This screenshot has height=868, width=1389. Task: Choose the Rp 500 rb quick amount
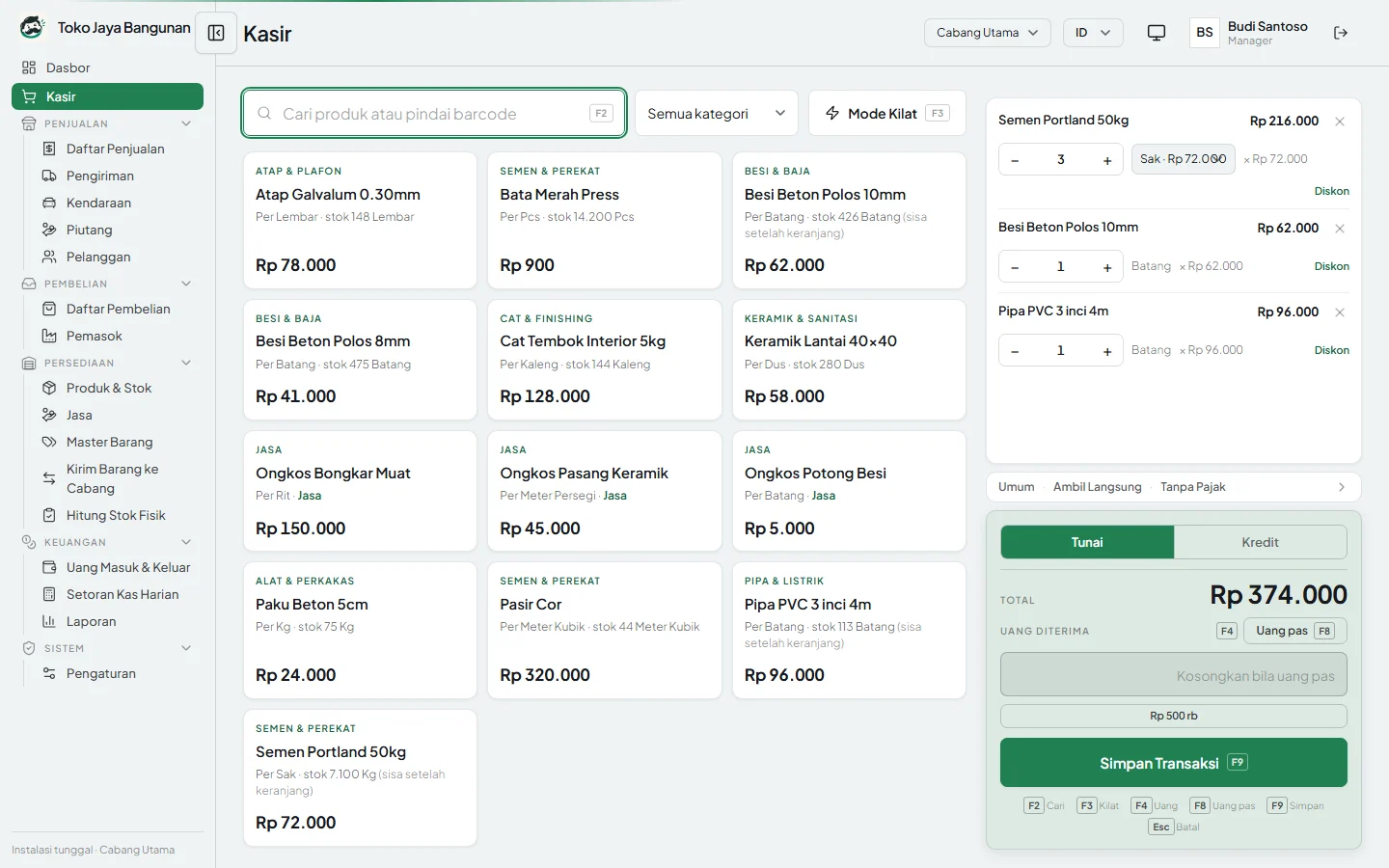click(1174, 716)
